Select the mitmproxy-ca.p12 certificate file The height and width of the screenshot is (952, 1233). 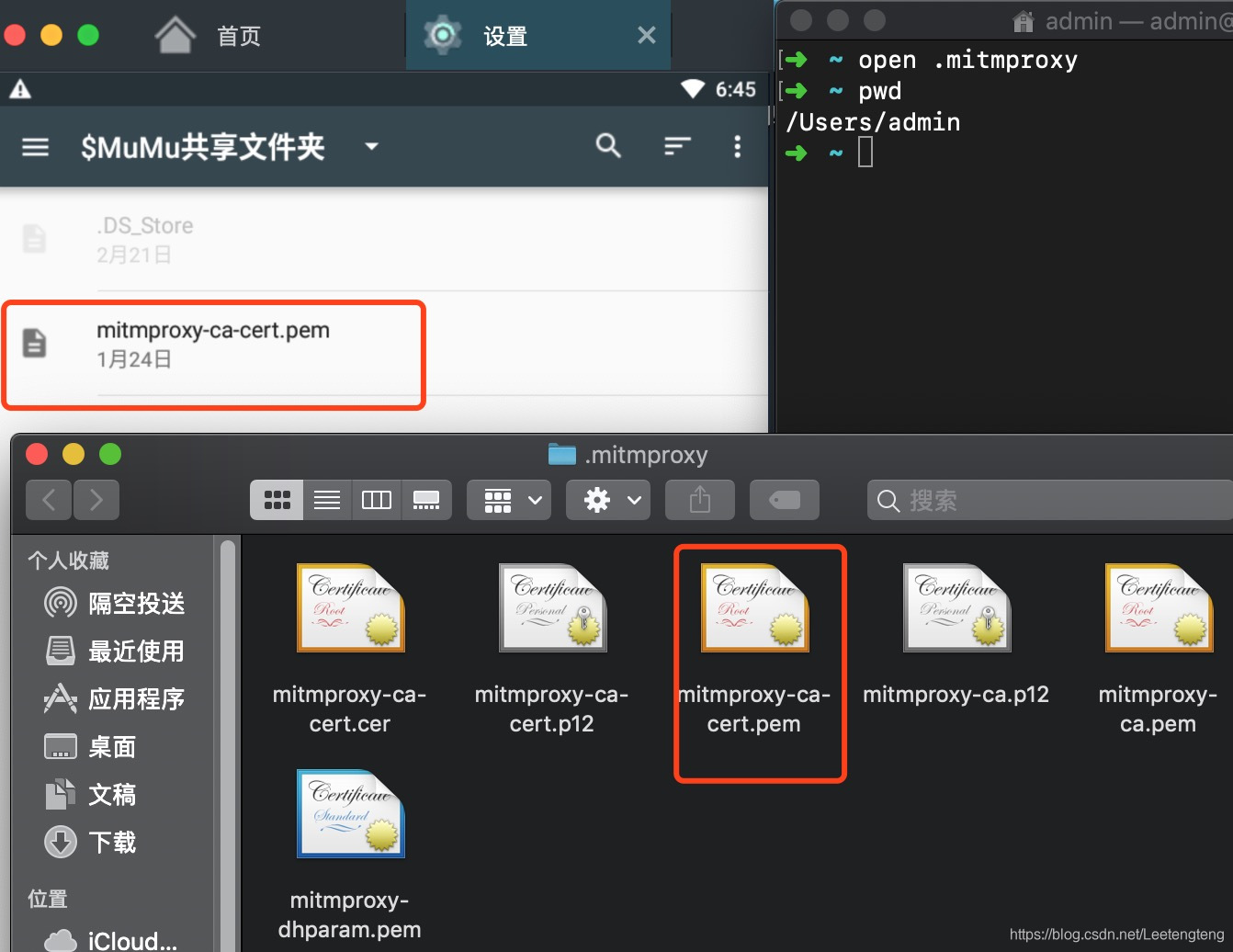click(956, 634)
